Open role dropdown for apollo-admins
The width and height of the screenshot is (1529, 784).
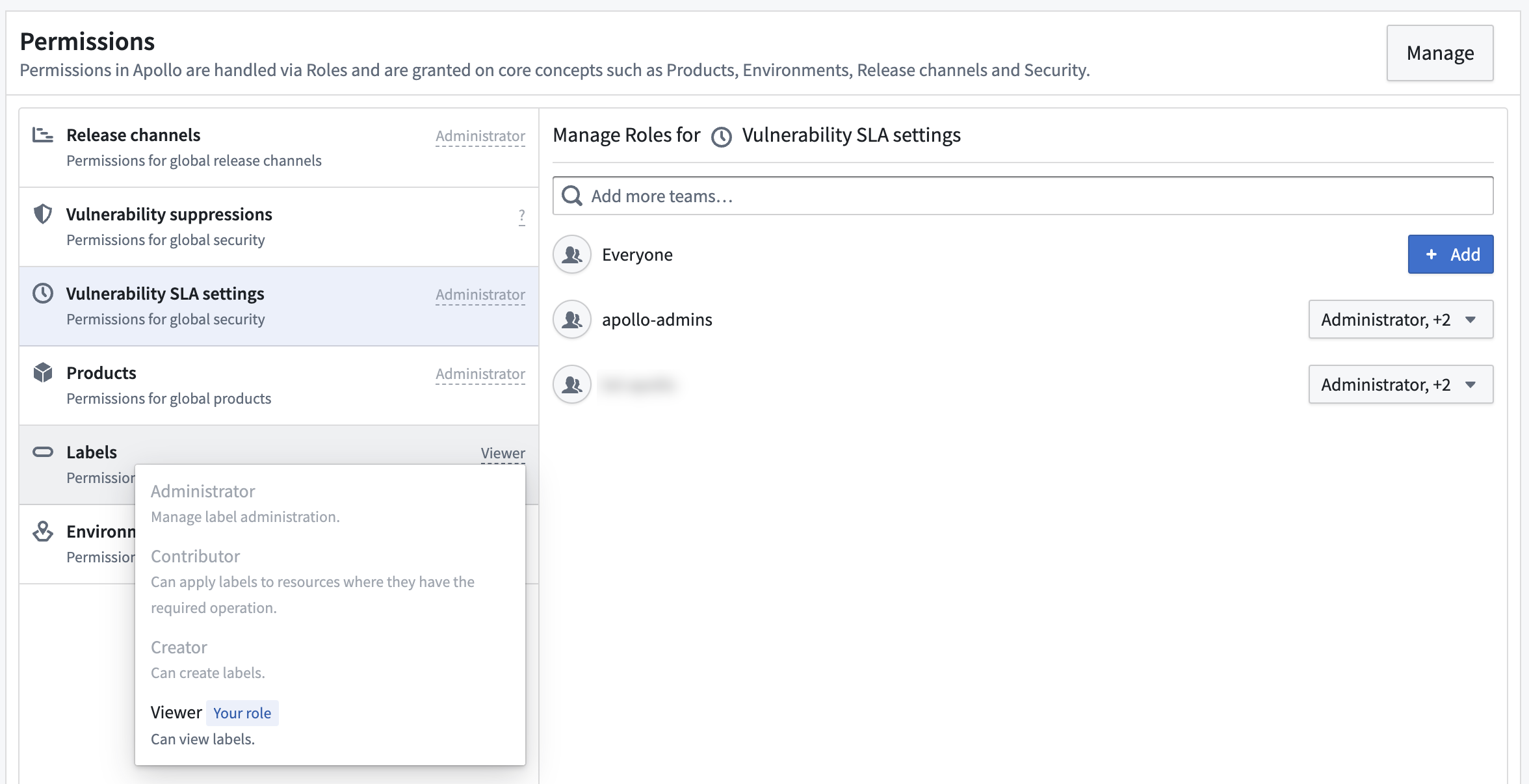1401,319
